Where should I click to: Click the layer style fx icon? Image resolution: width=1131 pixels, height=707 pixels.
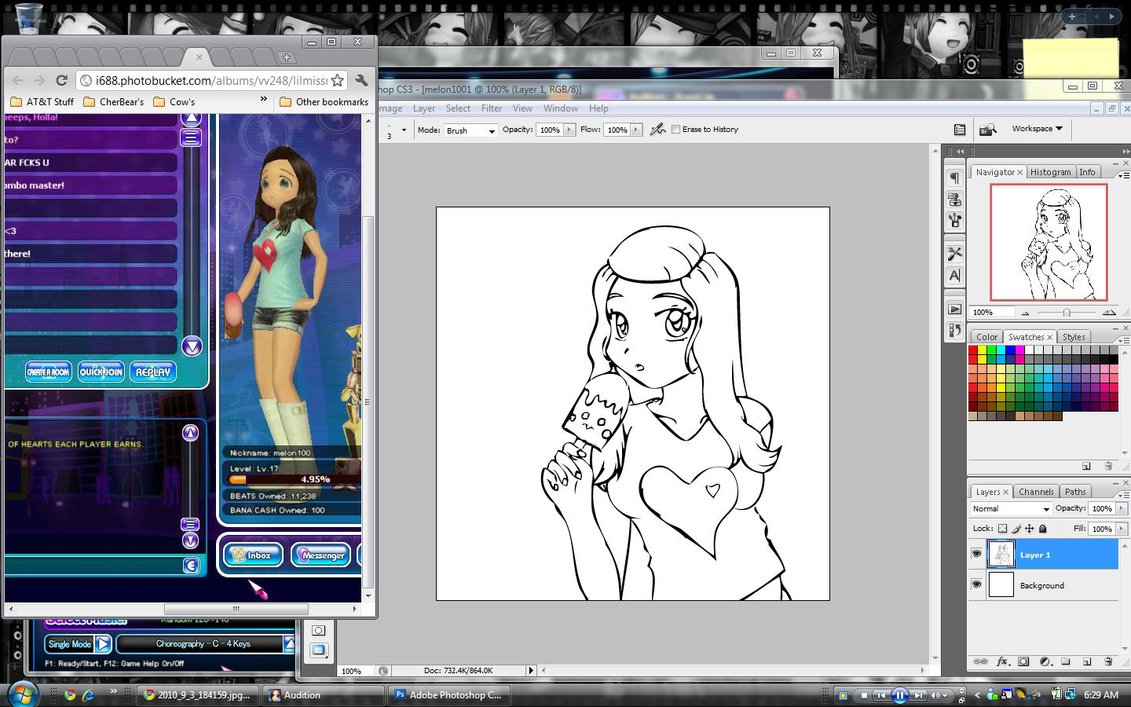1002,662
